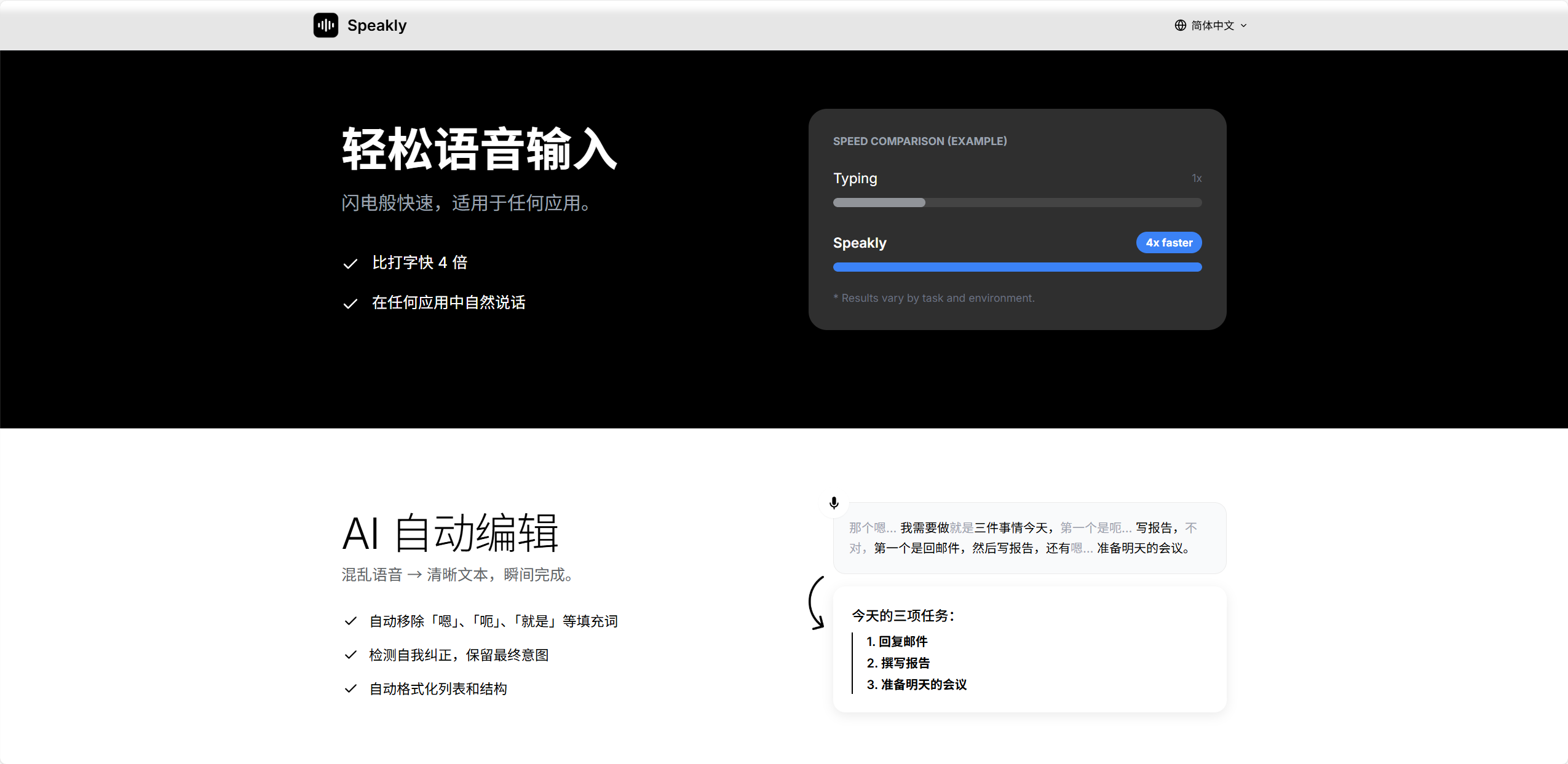The height and width of the screenshot is (764, 1568).
Task: Click the language dropdown chevron arrow
Action: pyautogui.click(x=1243, y=25)
